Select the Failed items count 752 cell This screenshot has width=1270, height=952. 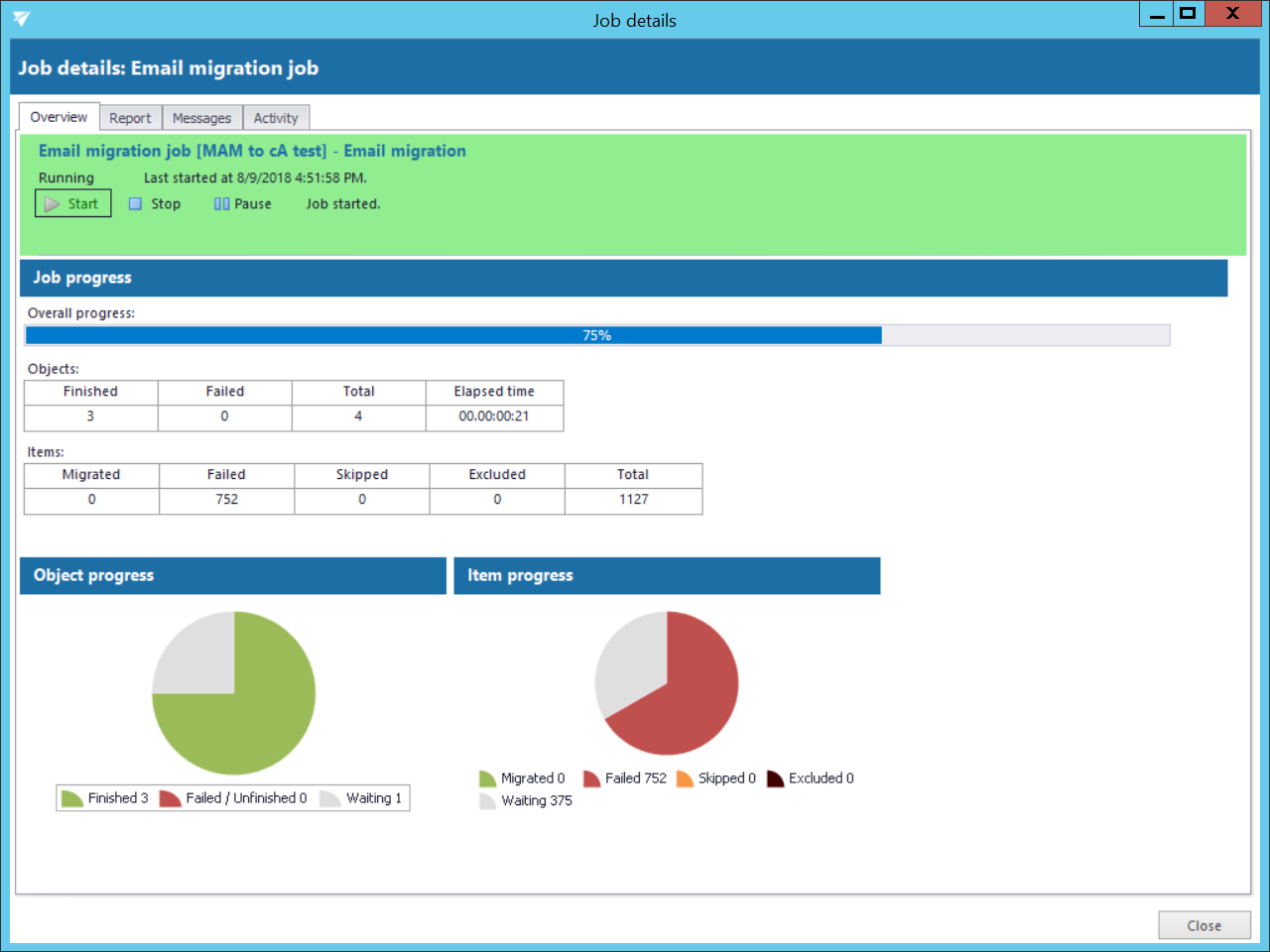point(227,500)
